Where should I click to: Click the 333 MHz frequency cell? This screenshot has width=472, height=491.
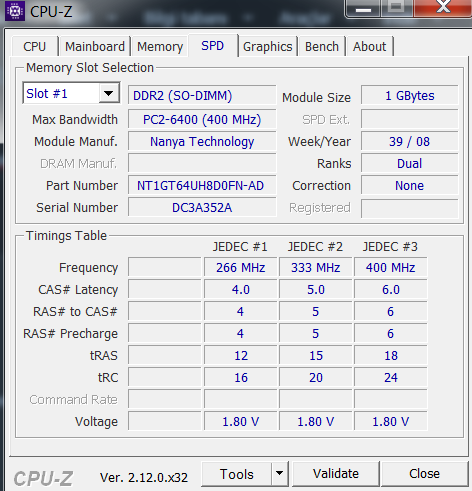click(x=315, y=267)
